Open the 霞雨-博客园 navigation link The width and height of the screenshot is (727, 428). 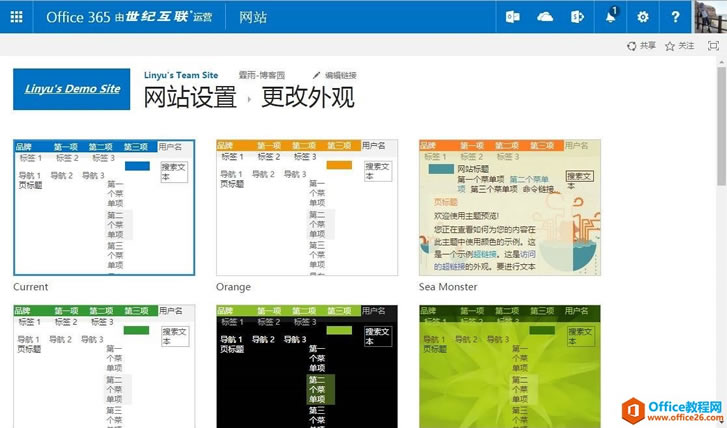pyautogui.click(x=261, y=75)
